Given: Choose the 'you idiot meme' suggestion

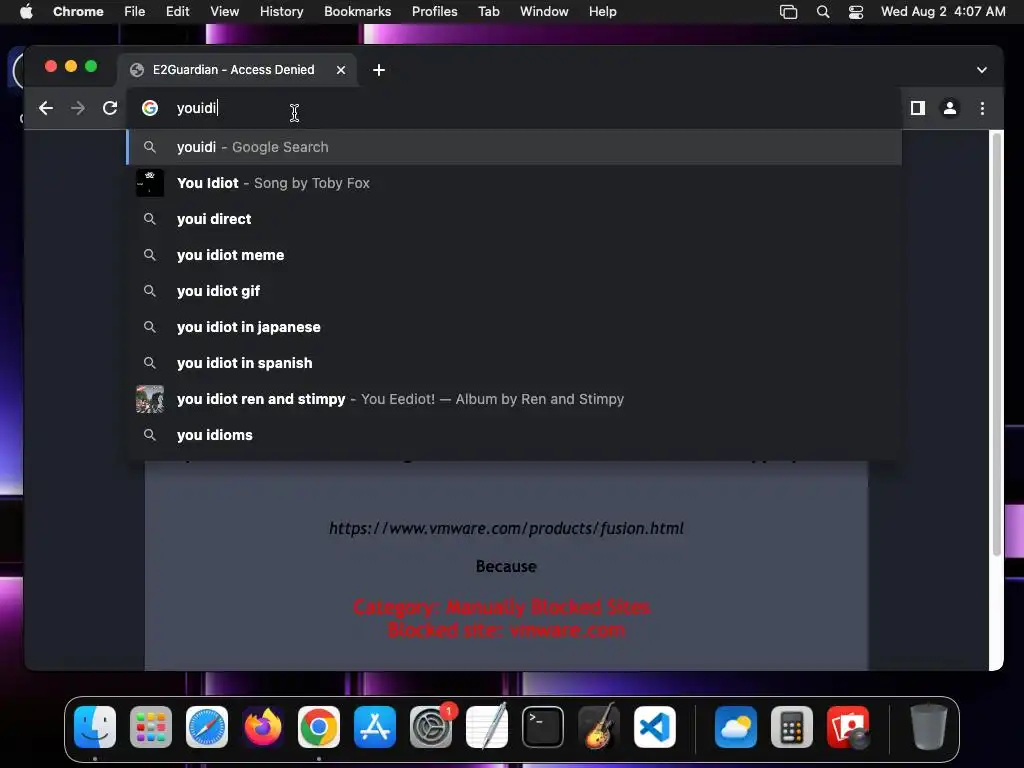Looking at the screenshot, I should (x=515, y=255).
